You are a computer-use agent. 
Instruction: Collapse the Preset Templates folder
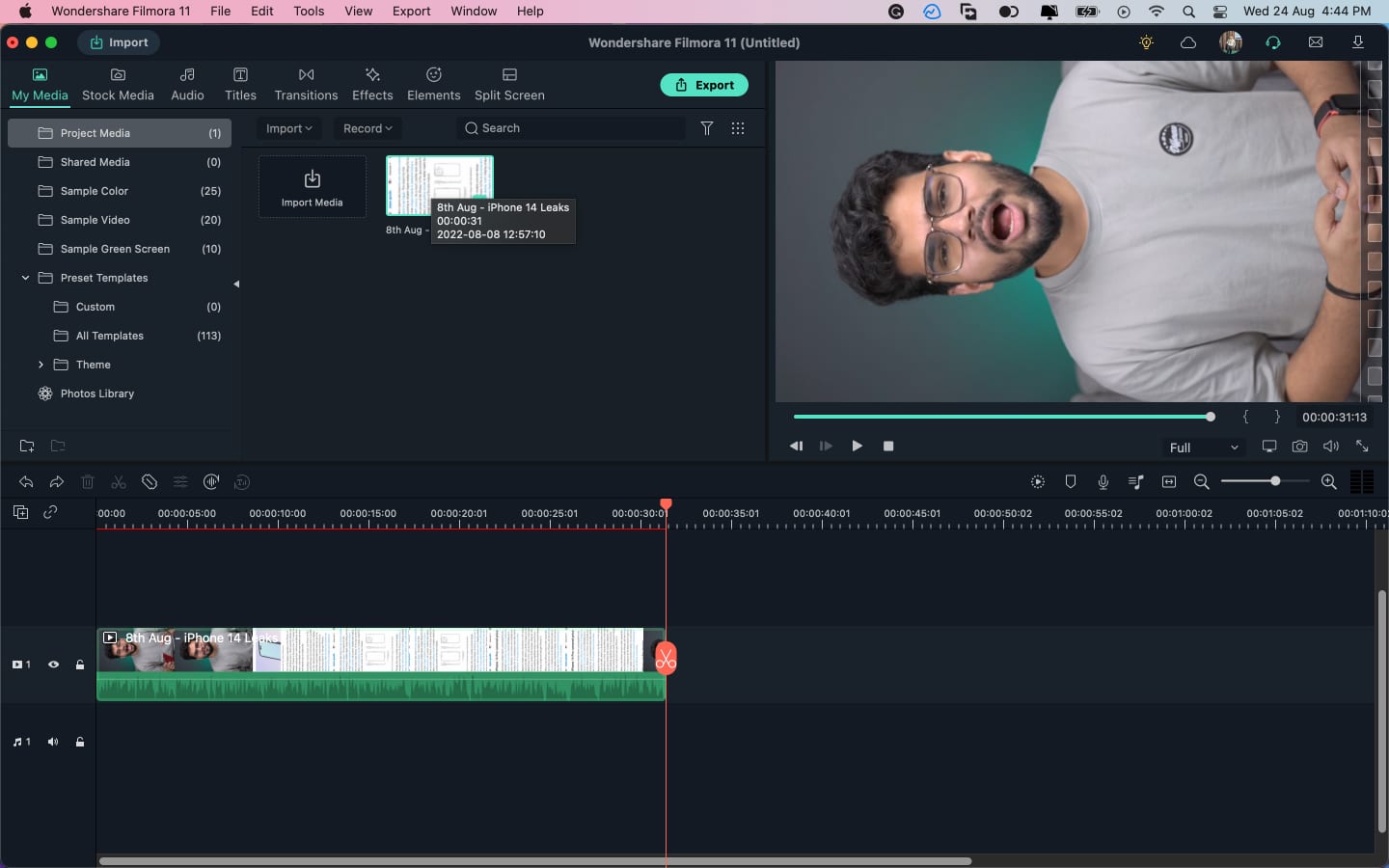25,278
